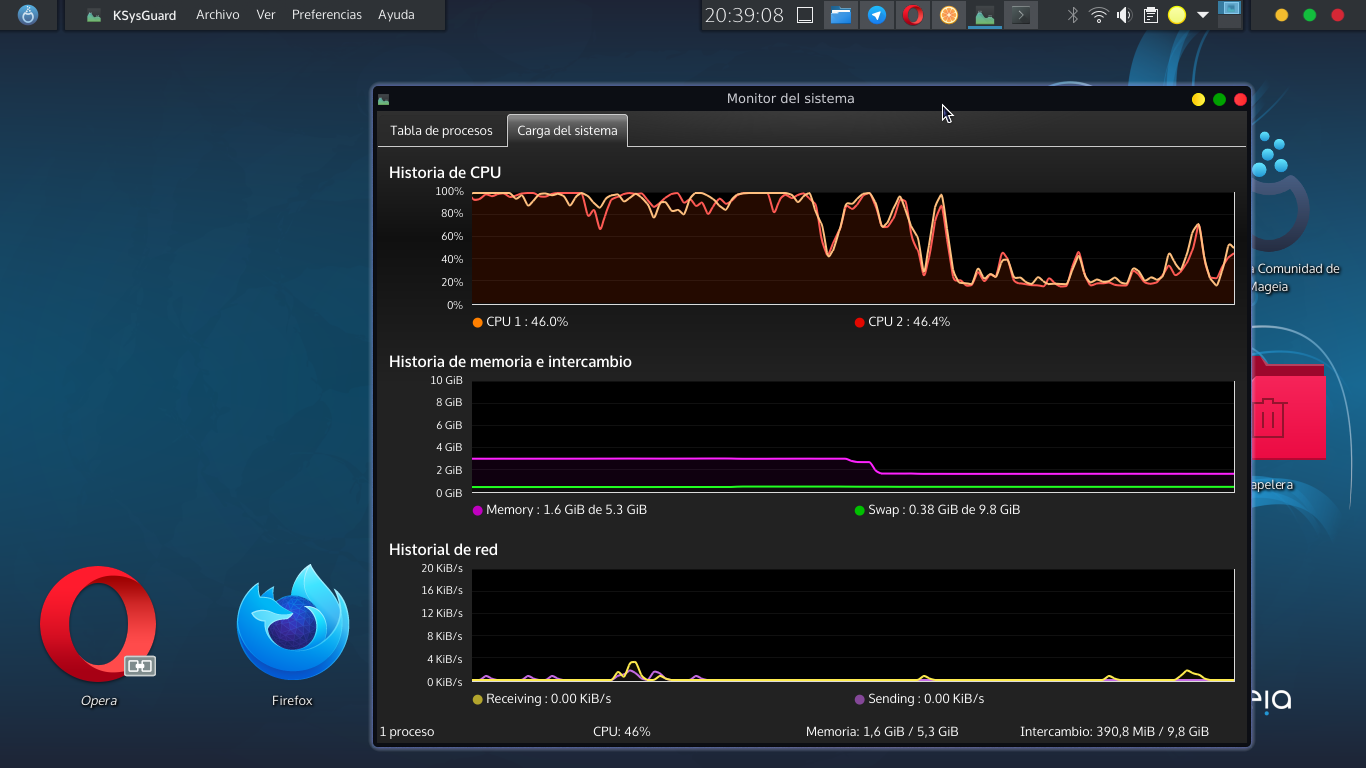The height and width of the screenshot is (768, 1366).
Task: Open Wi-Fi networks in the system tray
Action: tap(1099, 15)
